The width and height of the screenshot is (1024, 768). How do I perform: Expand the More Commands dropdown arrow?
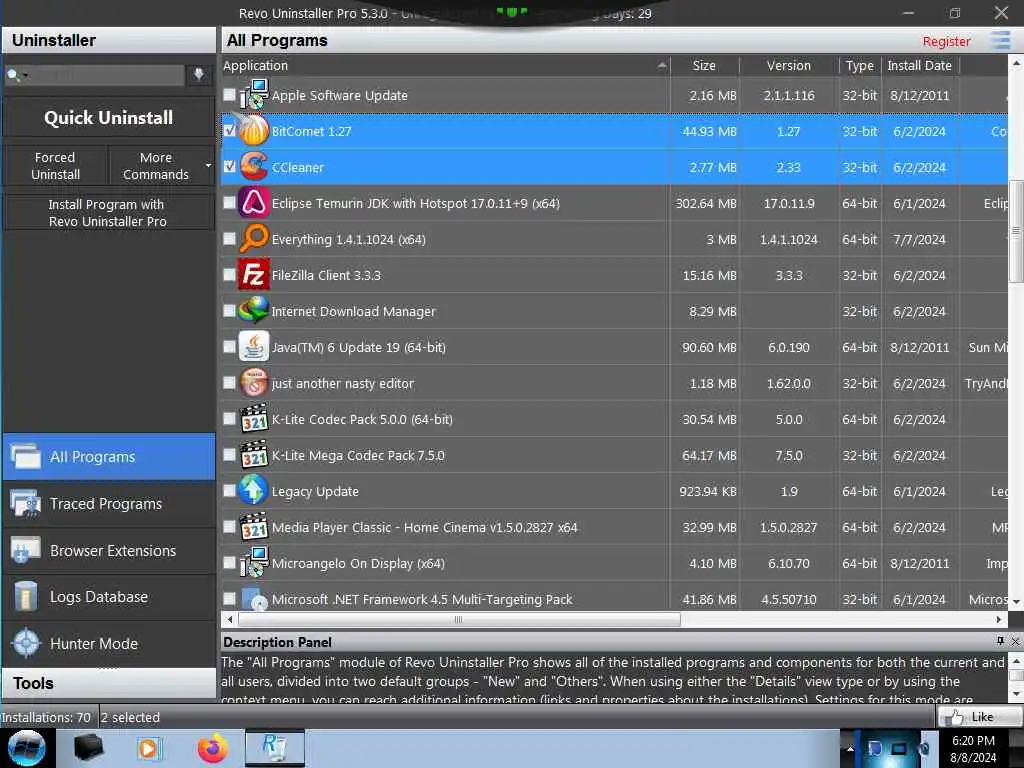[208, 166]
